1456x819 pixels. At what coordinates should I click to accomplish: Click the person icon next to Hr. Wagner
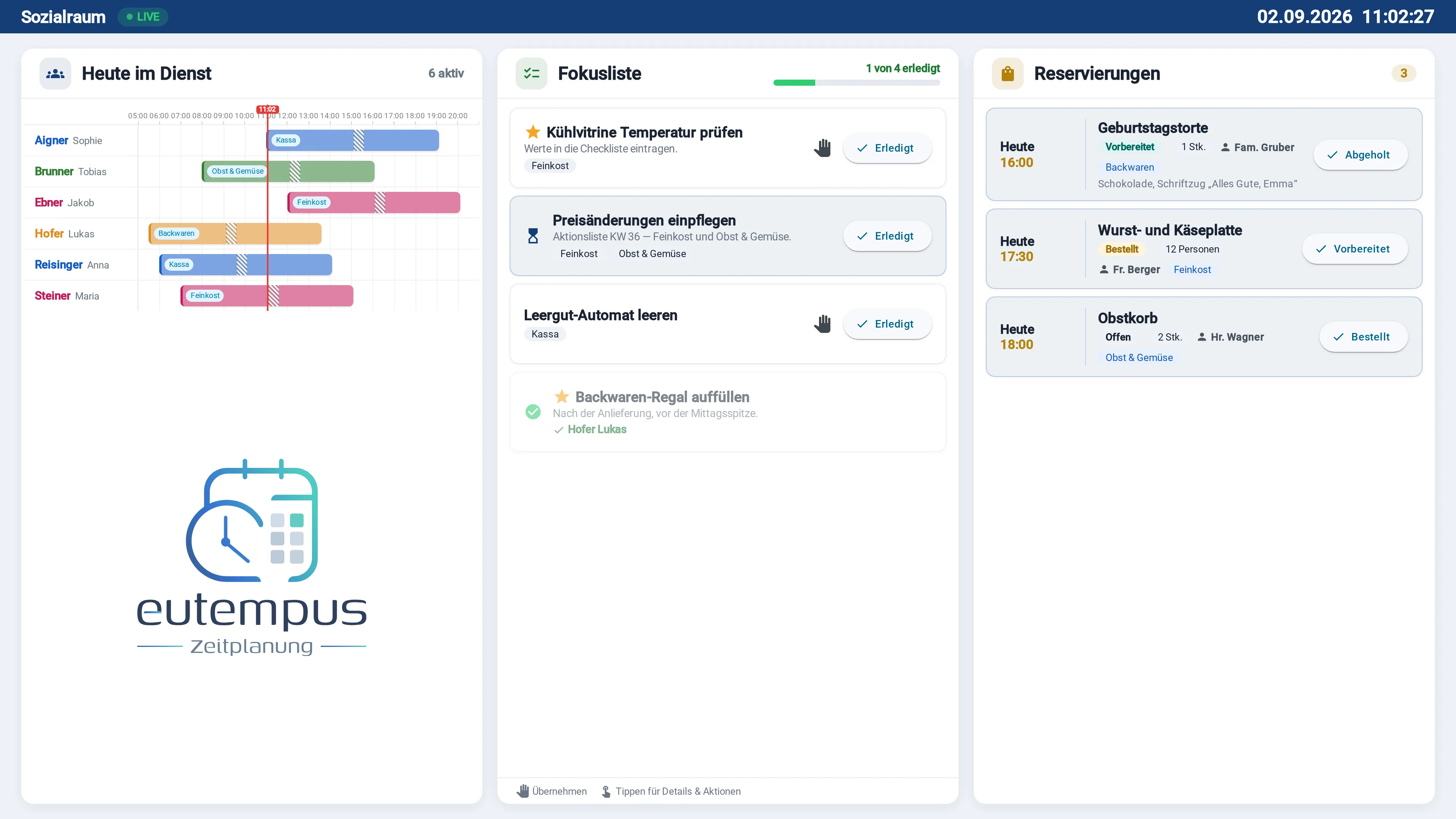[x=1202, y=337]
